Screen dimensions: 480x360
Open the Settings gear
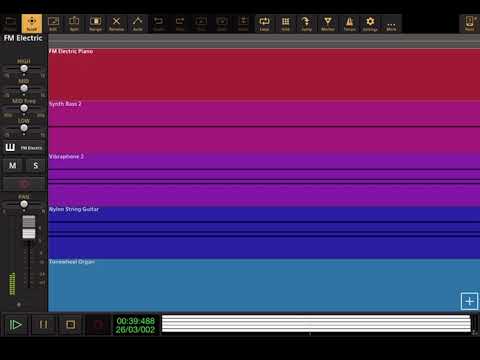pos(370,23)
